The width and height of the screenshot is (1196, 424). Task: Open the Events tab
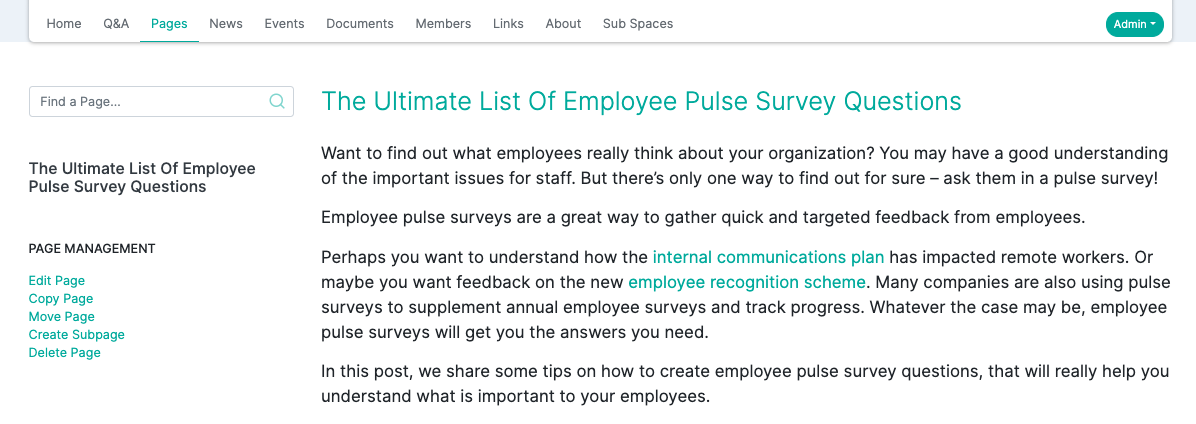[285, 24]
